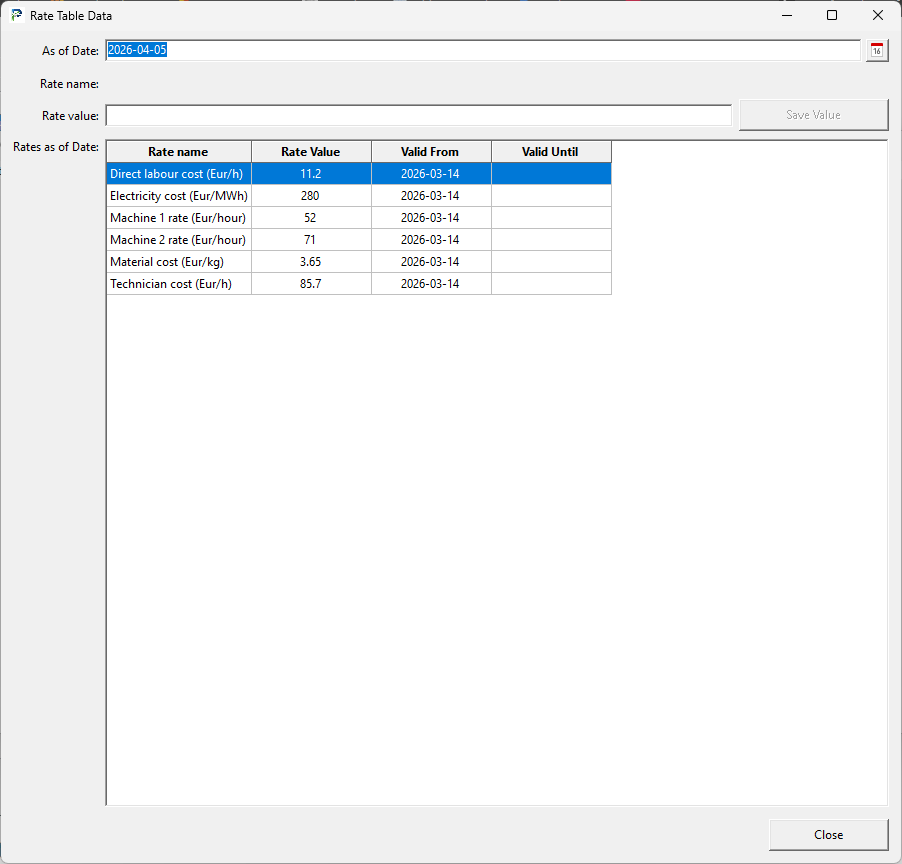902x864 pixels.
Task: Select the Electricity cost (Eur/MWh) row
Action: coord(178,196)
